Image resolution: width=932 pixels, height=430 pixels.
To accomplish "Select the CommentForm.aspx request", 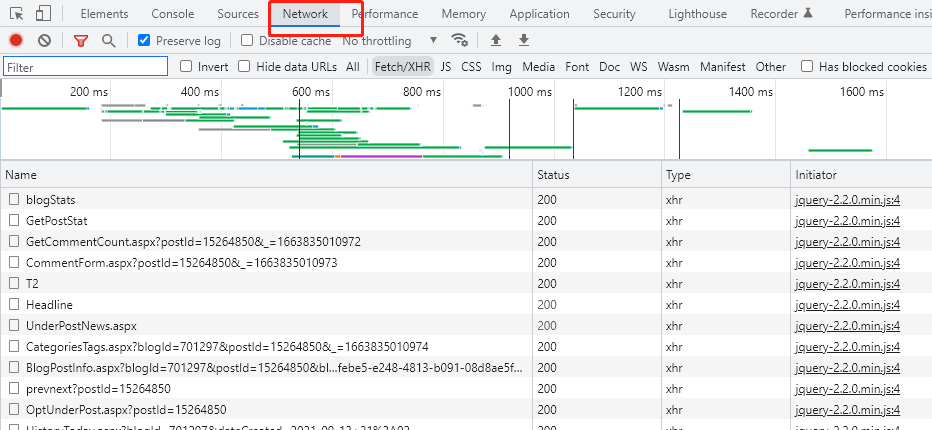I will (181, 263).
